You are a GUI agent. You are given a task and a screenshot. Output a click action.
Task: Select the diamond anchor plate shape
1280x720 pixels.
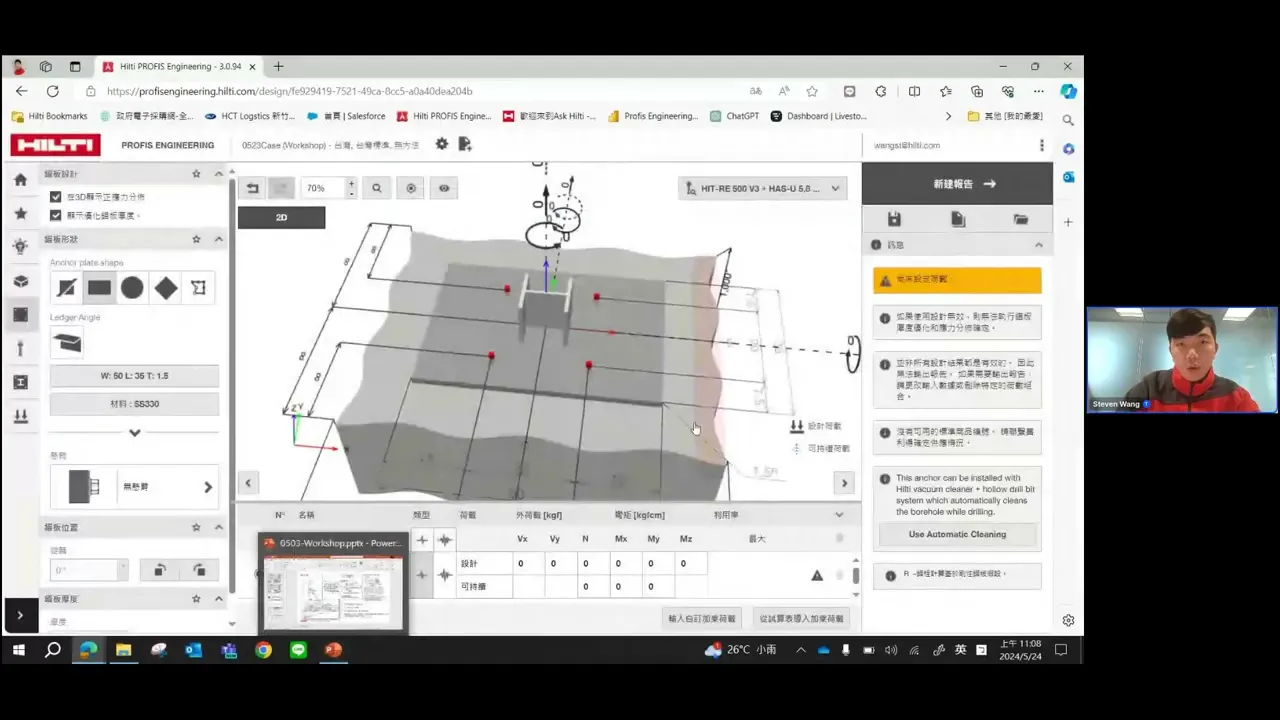[166, 288]
